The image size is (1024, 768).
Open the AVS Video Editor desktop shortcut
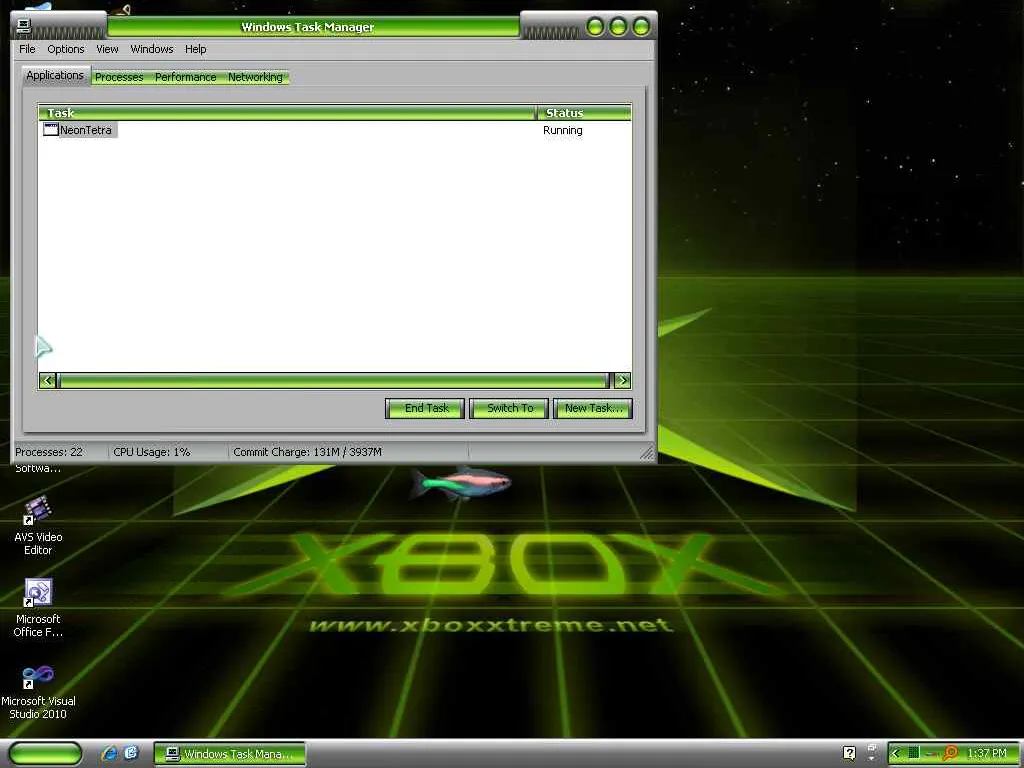(x=38, y=526)
